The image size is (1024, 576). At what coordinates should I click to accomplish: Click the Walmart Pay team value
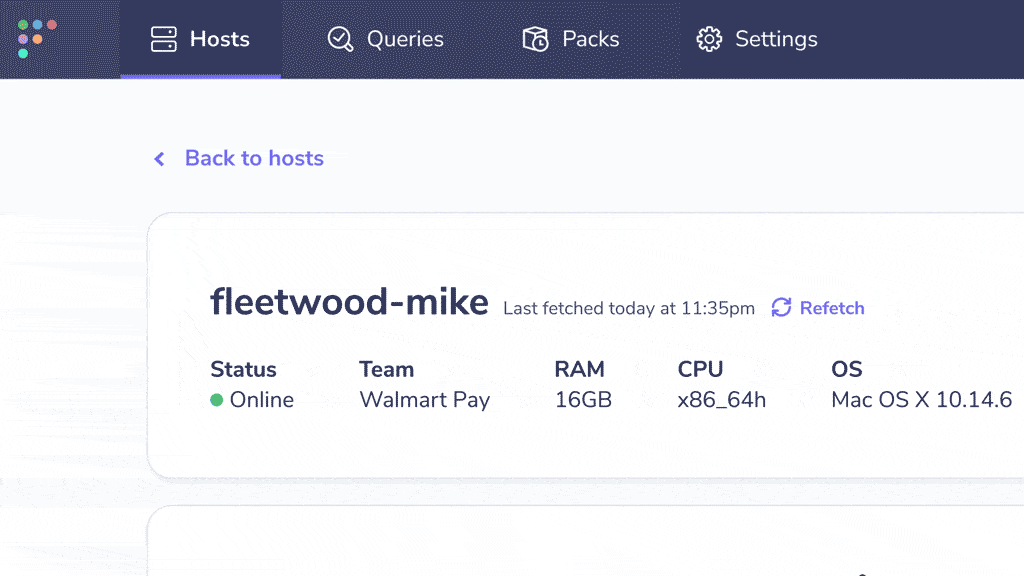pos(424,400)
